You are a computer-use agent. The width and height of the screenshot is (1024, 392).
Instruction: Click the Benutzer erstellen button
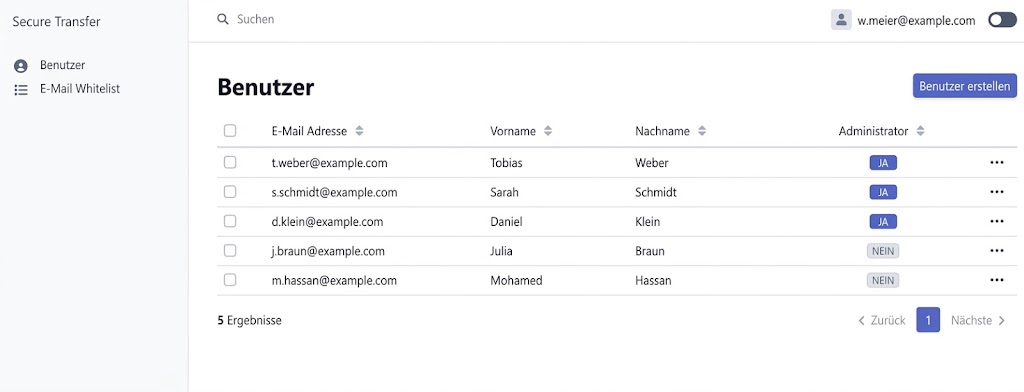click(x=965, y=86)
